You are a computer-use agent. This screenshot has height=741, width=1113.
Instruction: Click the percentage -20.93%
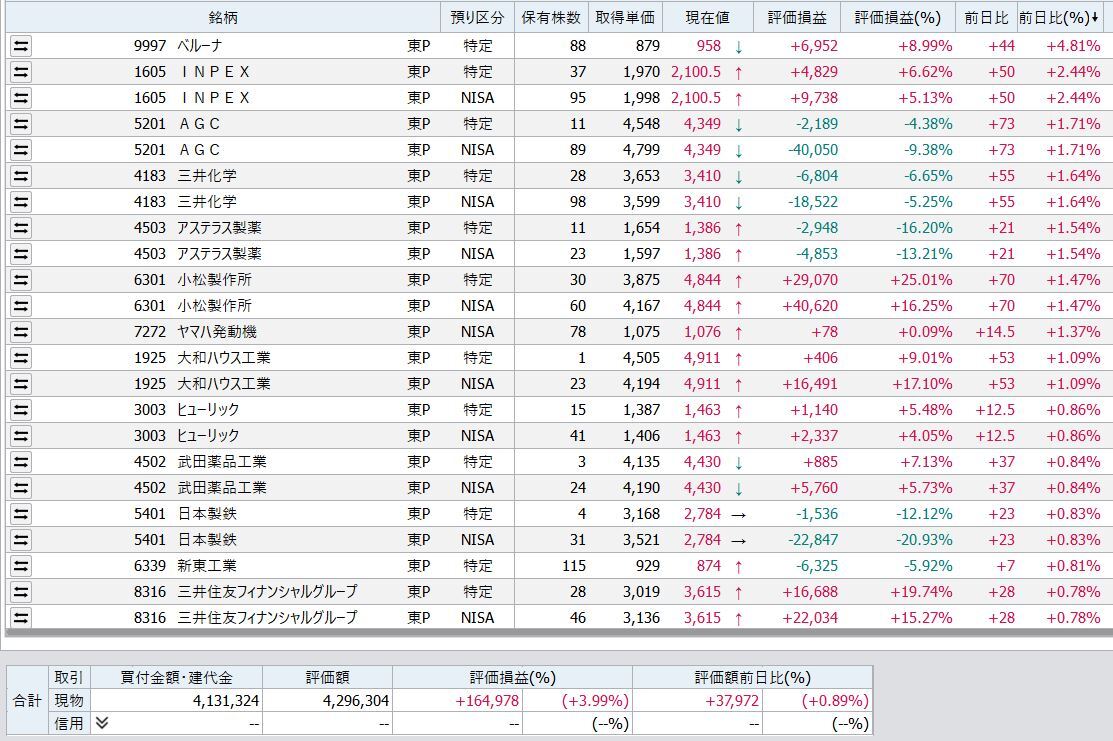coord(924,540)
